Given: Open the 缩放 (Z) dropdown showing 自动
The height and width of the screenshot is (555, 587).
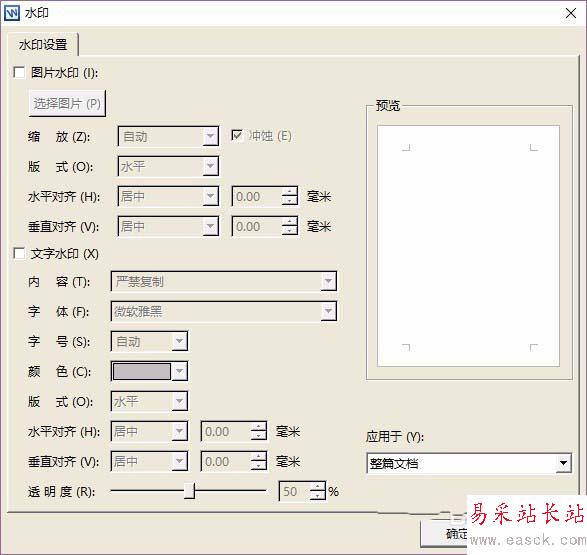Looking at the screenshot, I should (x=168, y=137).
